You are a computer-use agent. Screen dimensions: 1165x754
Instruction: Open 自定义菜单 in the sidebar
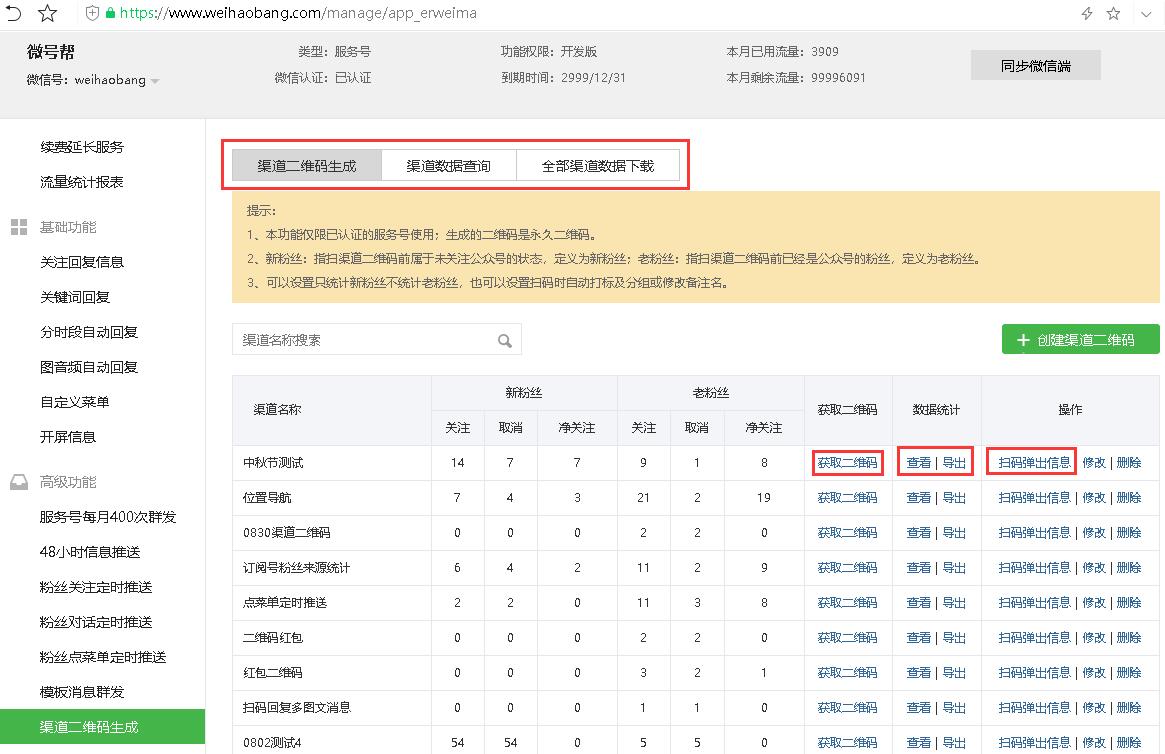pos(74,402)
